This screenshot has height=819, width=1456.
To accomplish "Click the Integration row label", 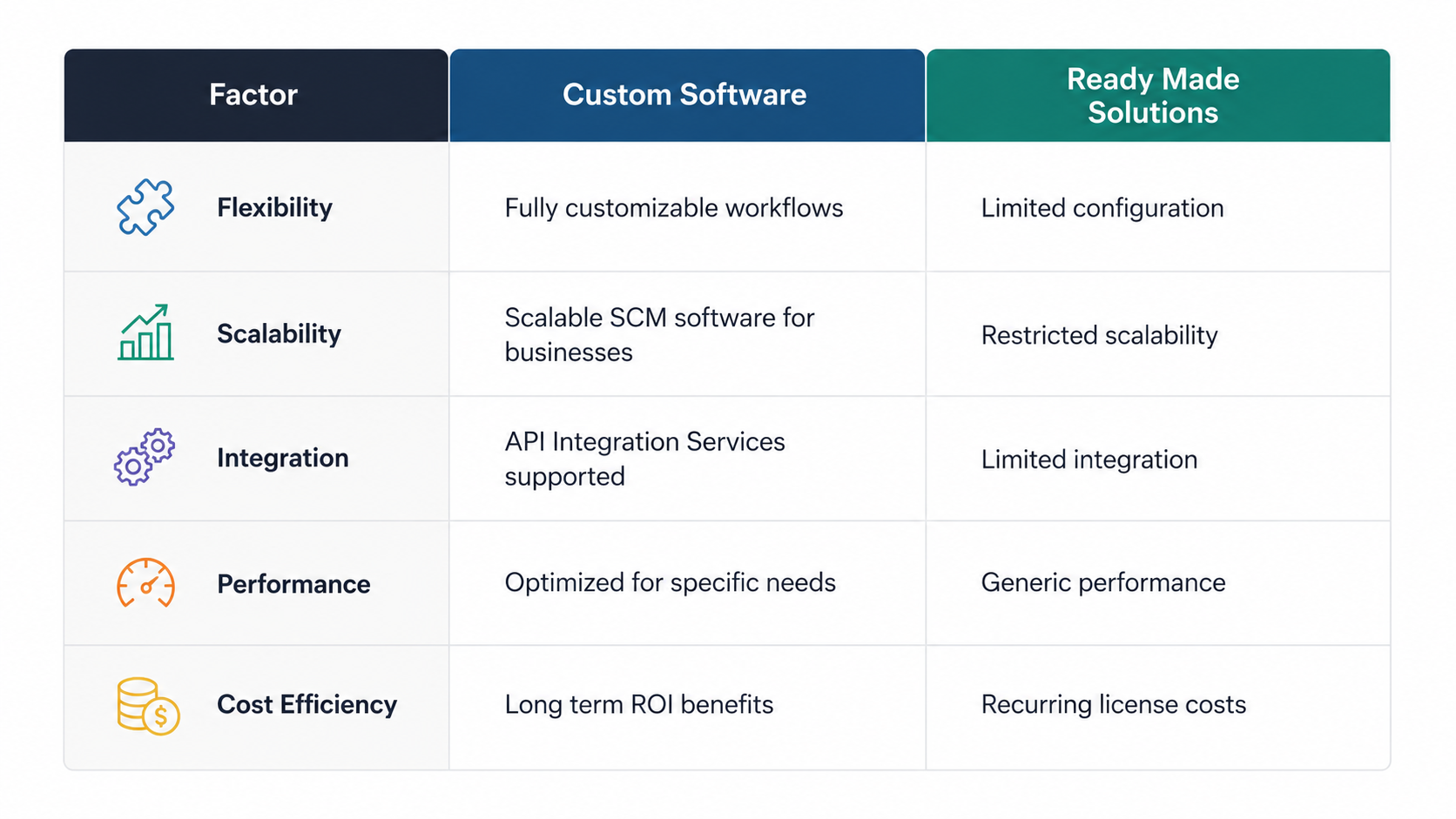I will [282, 458].
